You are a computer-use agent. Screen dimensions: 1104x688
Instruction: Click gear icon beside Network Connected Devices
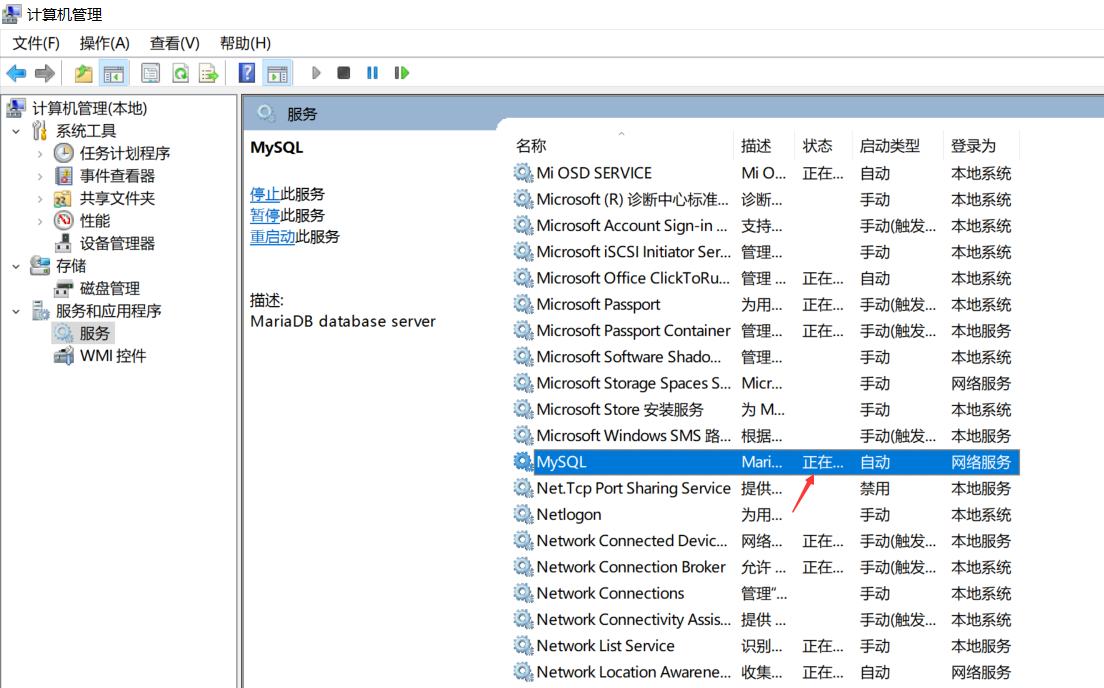pos(522,541)
